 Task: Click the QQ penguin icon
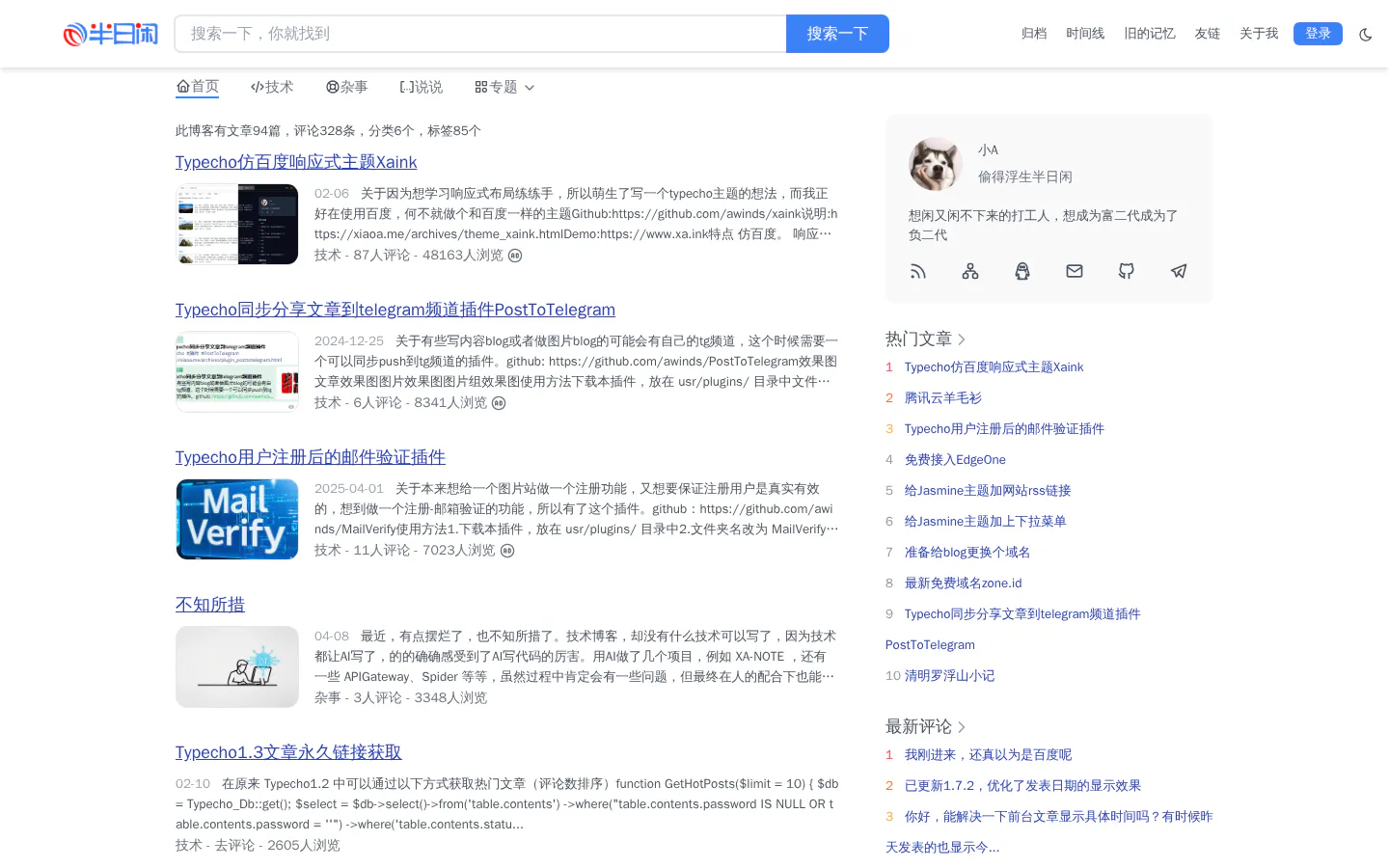(x=1022, y=271)
